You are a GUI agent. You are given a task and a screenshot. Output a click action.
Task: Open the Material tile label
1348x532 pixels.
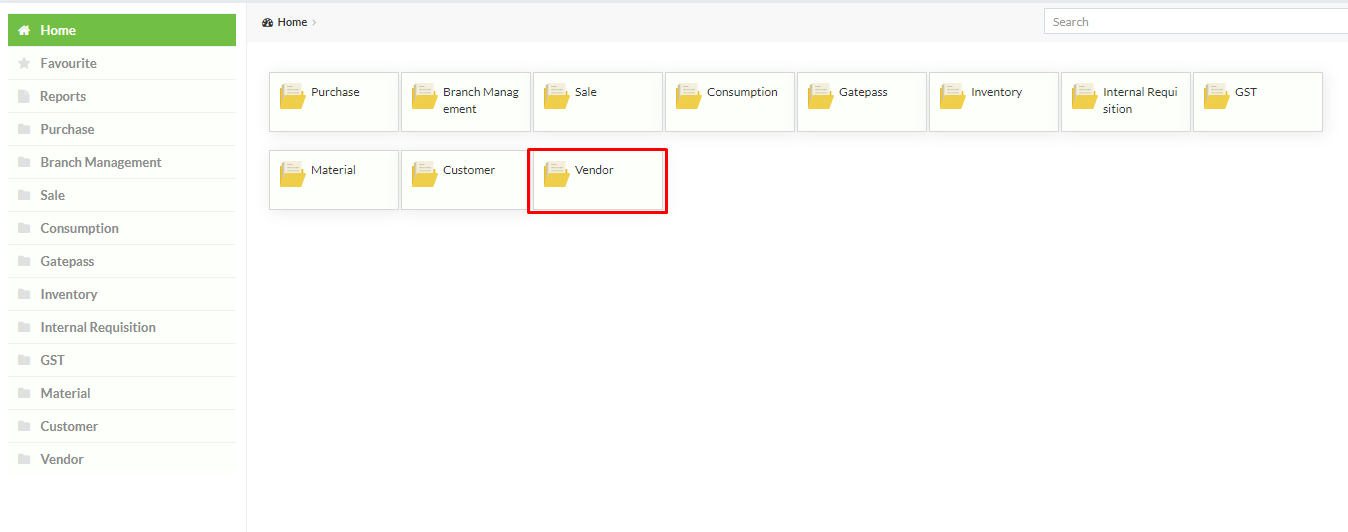click(333, 170)
